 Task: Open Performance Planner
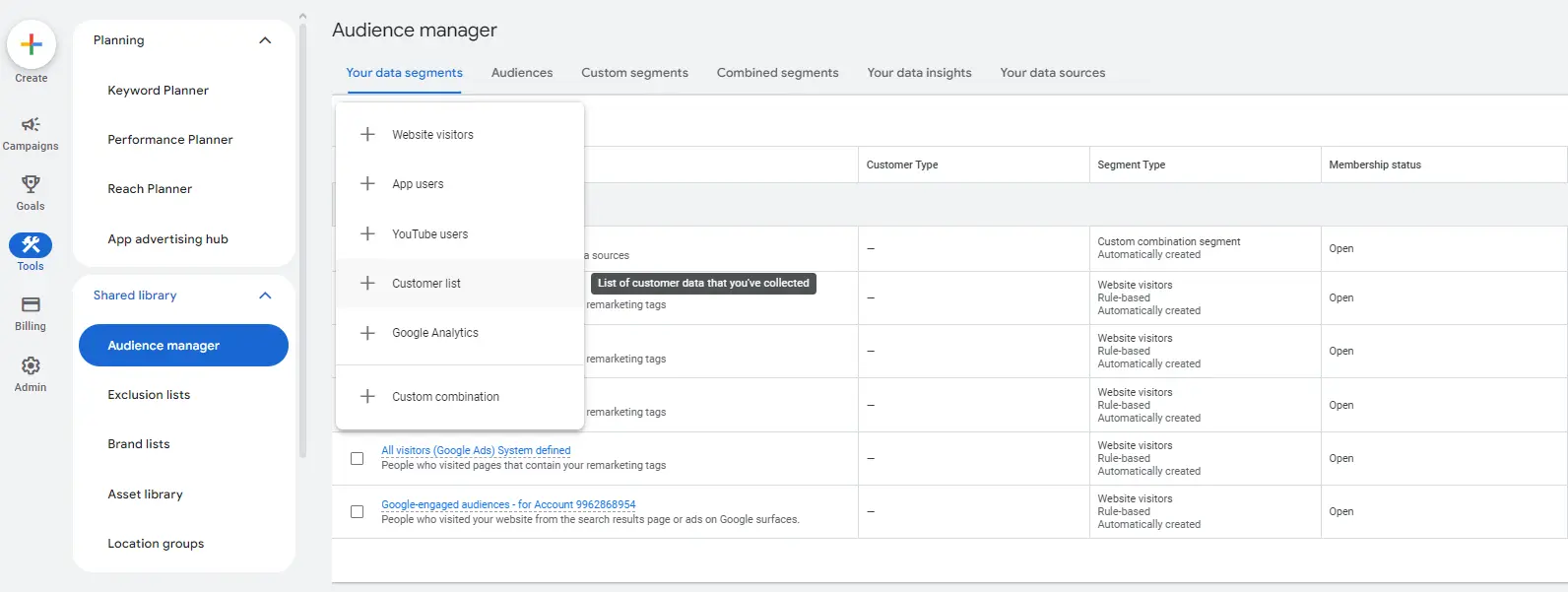coord(170,139)
